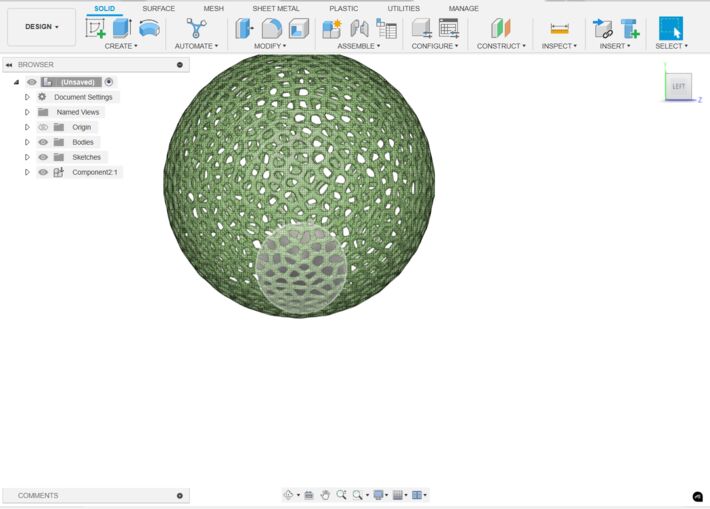The image size is (710, 509).
Task: Select the Shell tool icon
Action: [x=298, y=29]
